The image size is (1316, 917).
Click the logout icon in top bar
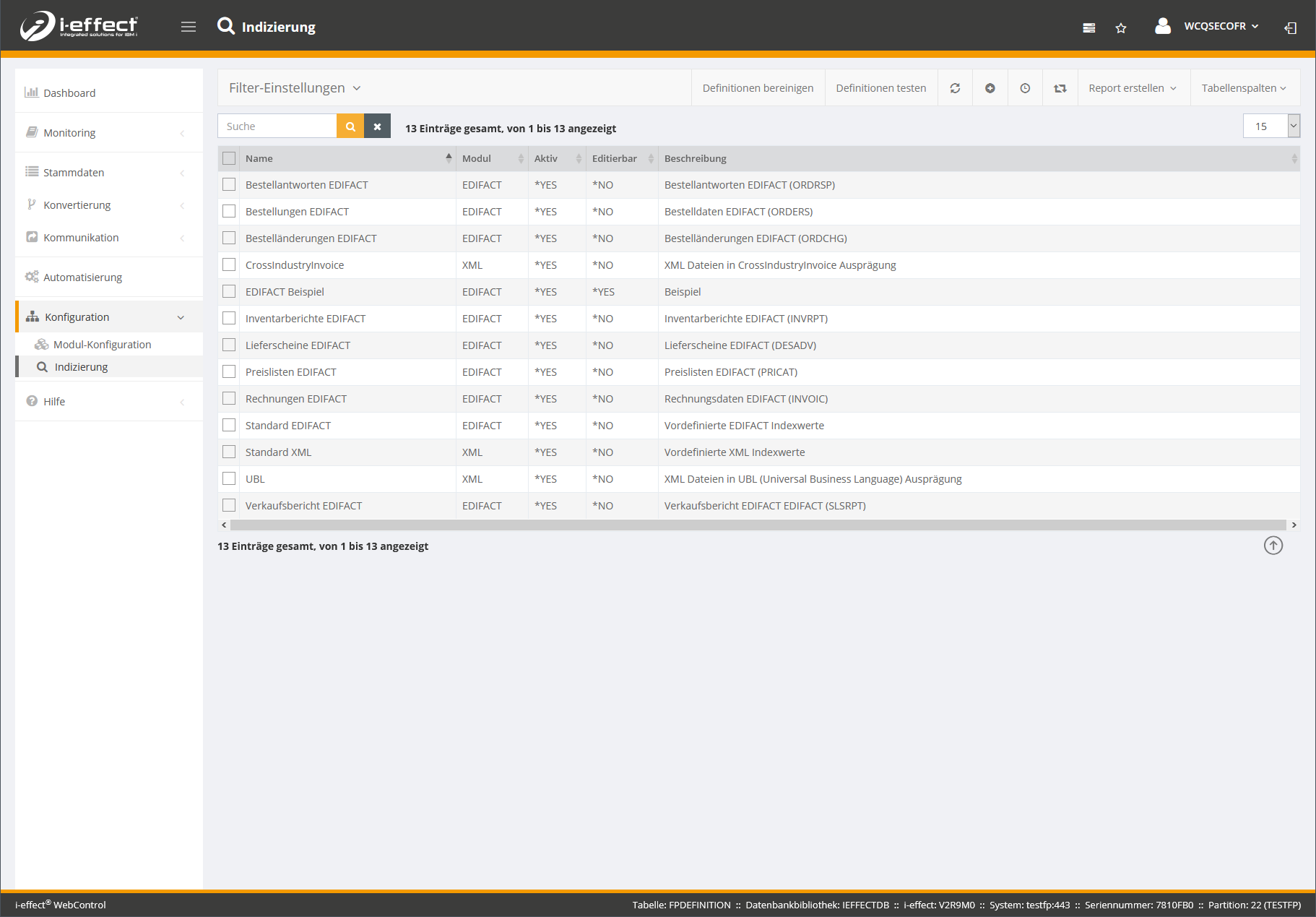(1290, 28)
